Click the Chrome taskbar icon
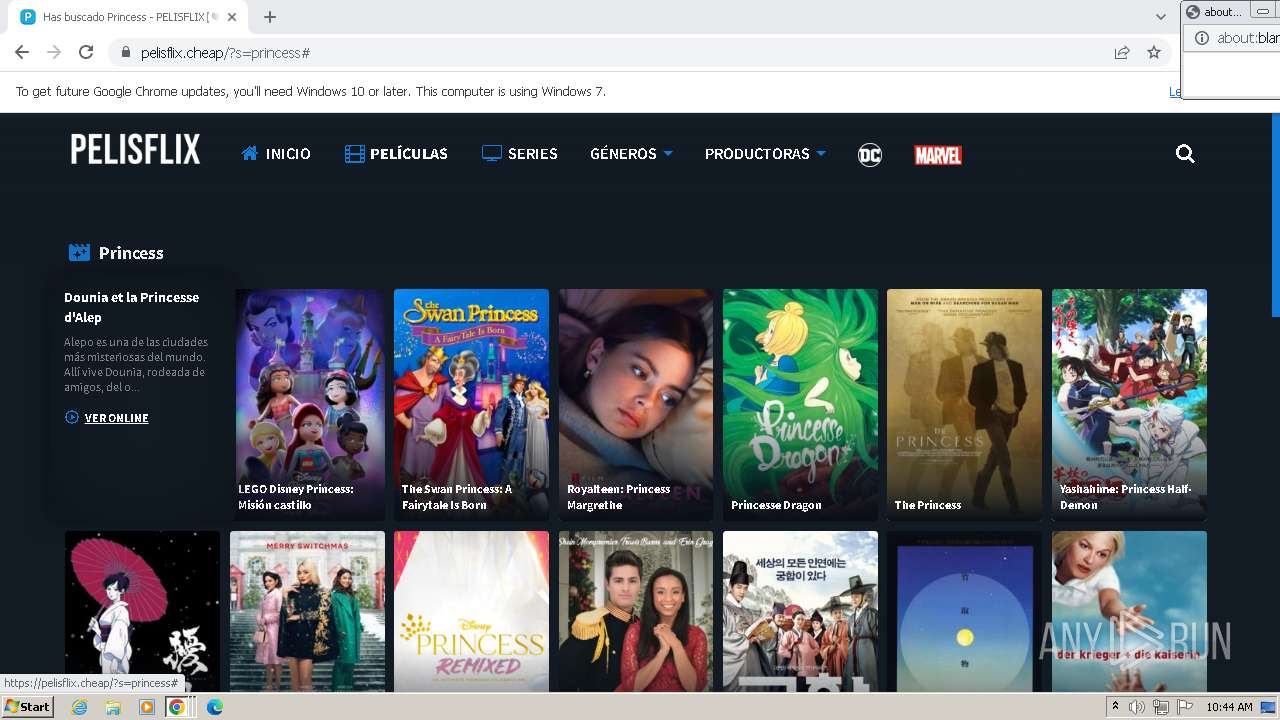The image size is (1280, 720). [177, 707]
